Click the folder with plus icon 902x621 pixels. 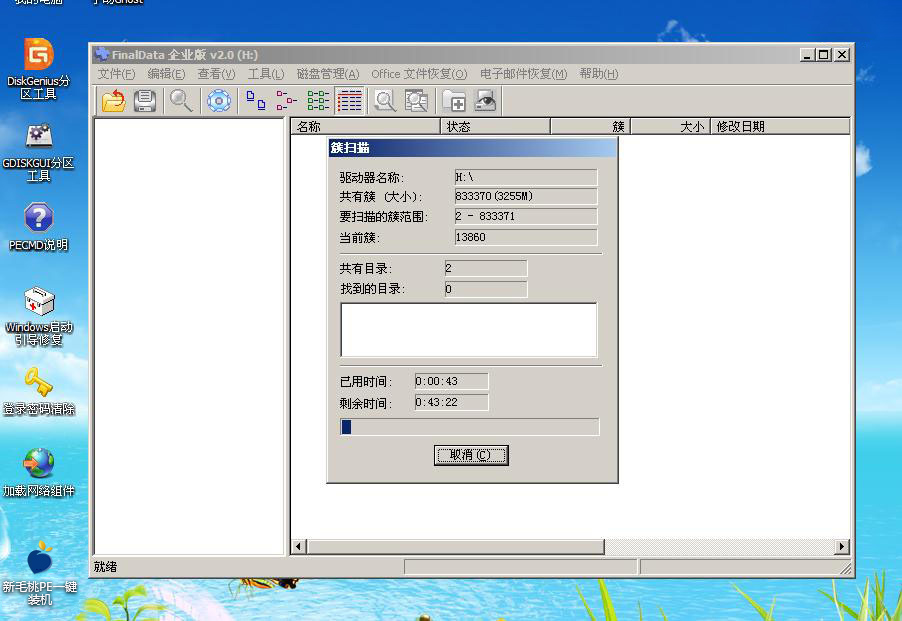[454, 101]
